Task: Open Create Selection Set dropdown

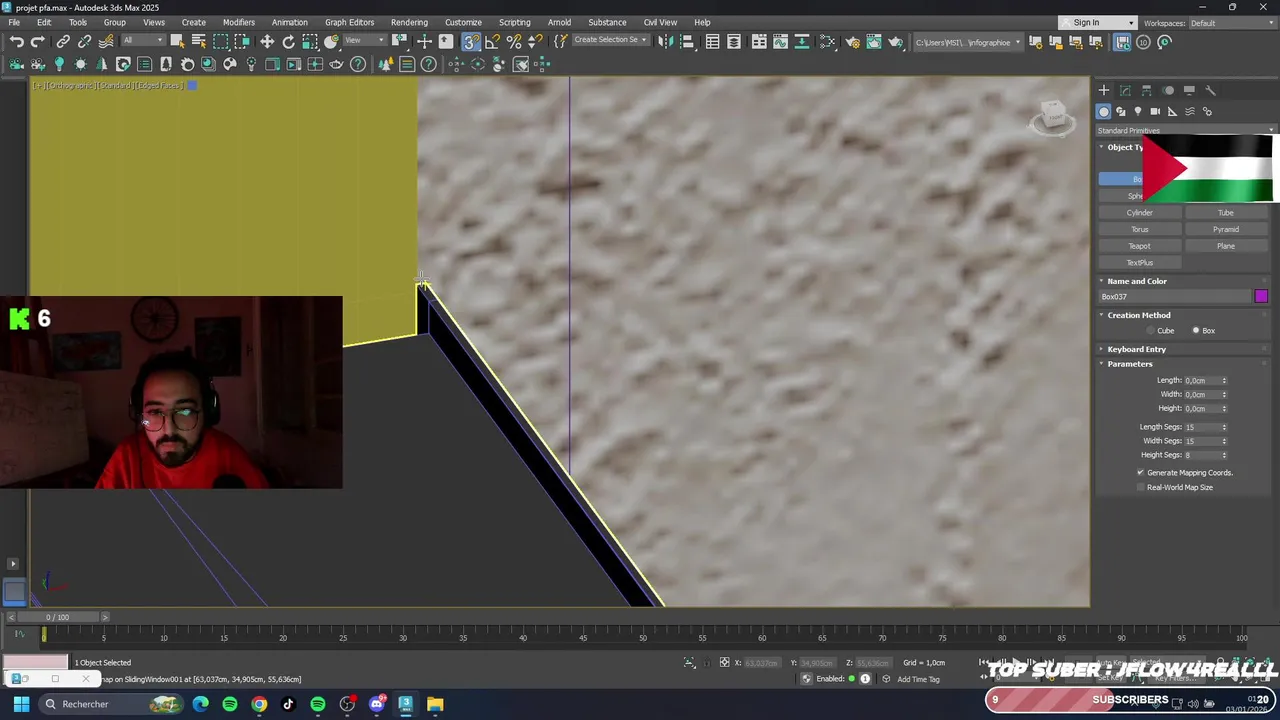Action: (610, 40)
